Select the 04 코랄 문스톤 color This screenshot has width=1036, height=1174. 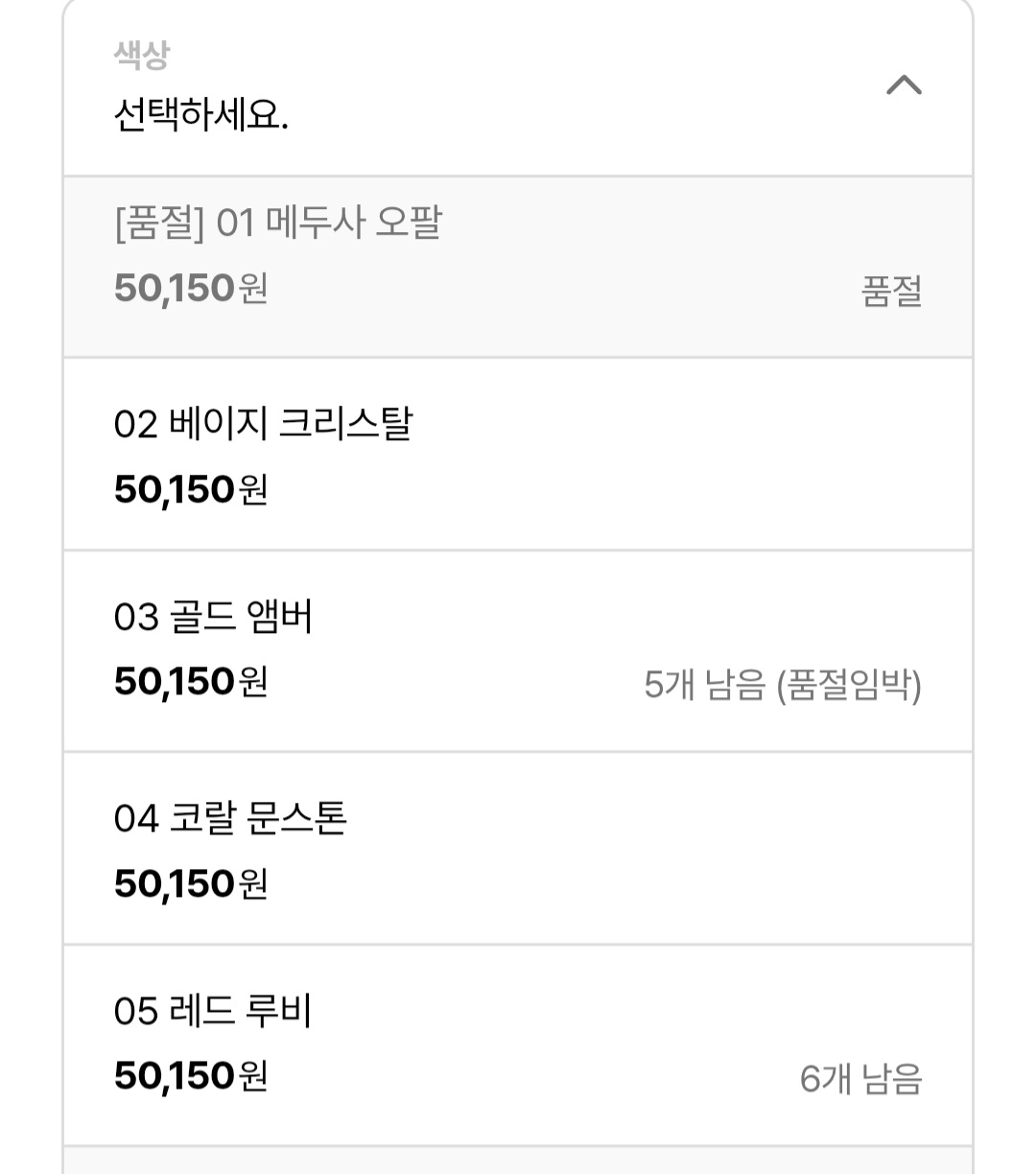point(230,818)
